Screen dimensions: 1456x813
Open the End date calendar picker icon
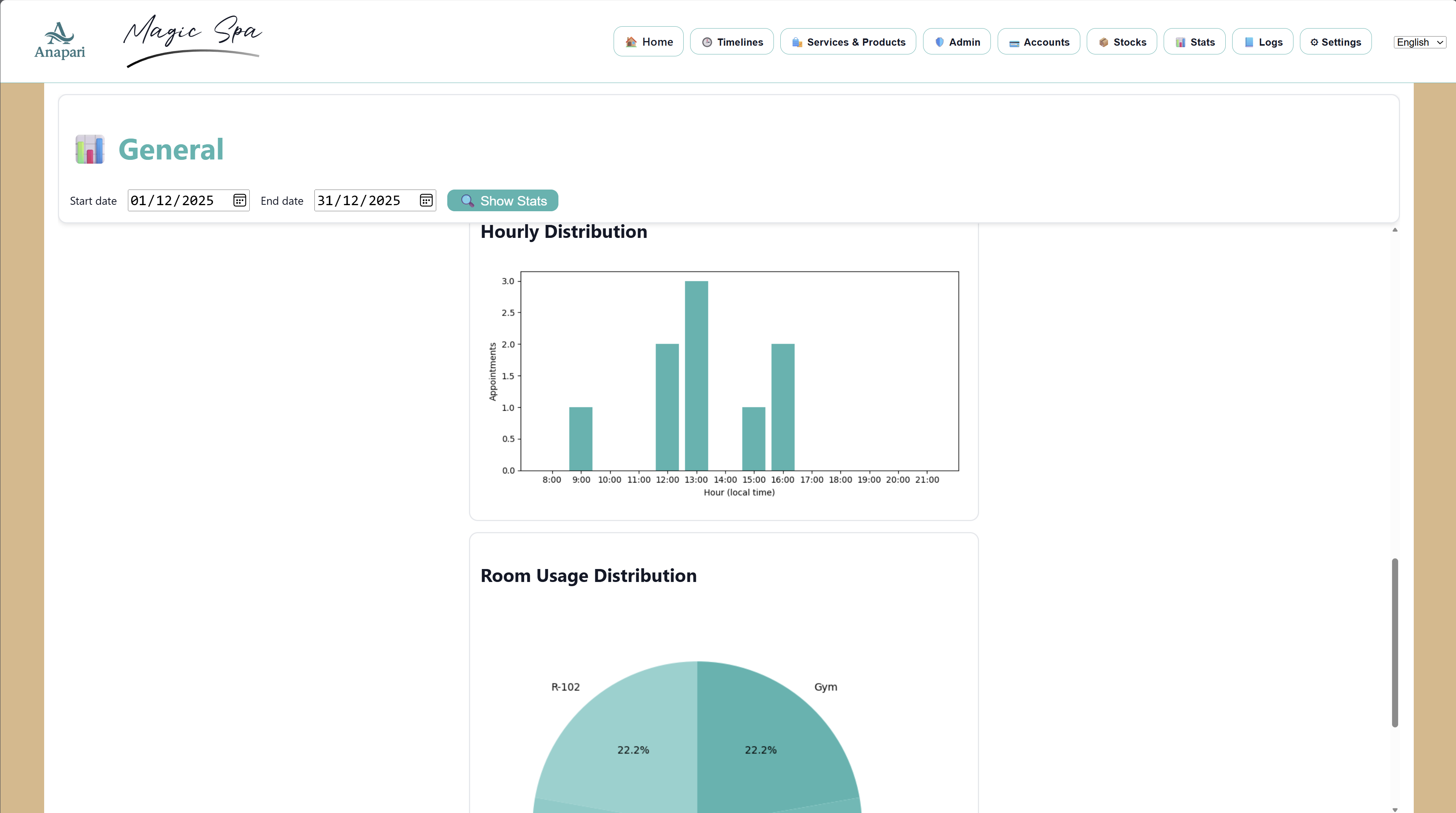click(x=426, y=201)
